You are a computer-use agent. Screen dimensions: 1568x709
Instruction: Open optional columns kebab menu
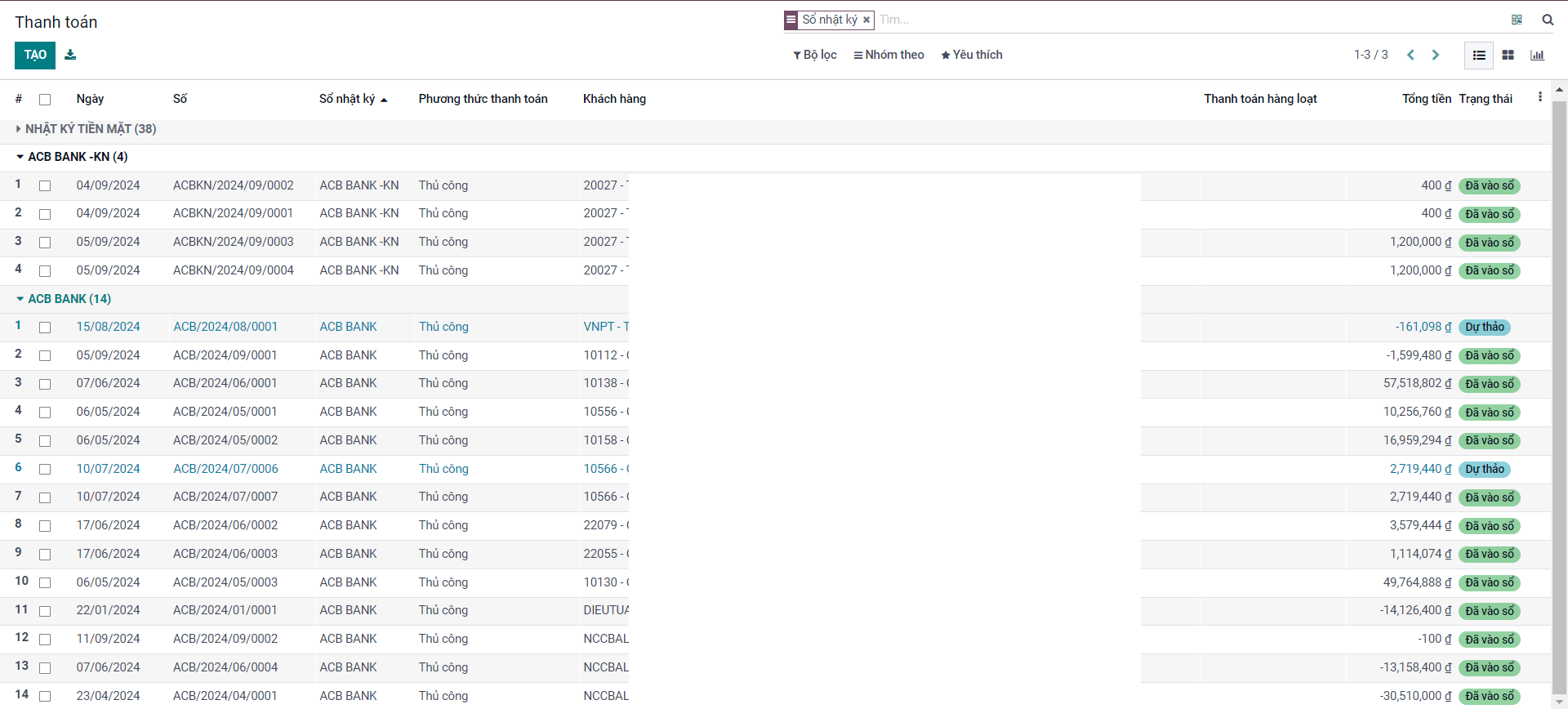(x=1540, y=97)
